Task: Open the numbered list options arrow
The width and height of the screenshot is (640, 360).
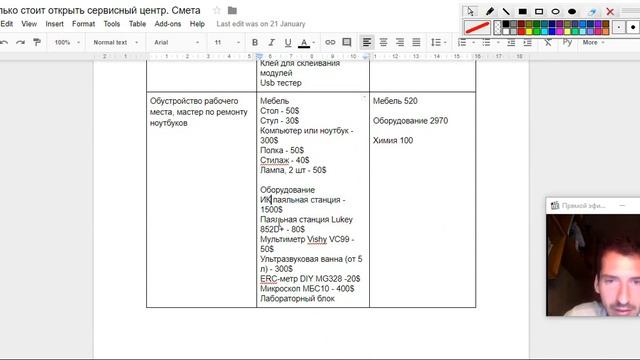Action: tap(473, 42)
